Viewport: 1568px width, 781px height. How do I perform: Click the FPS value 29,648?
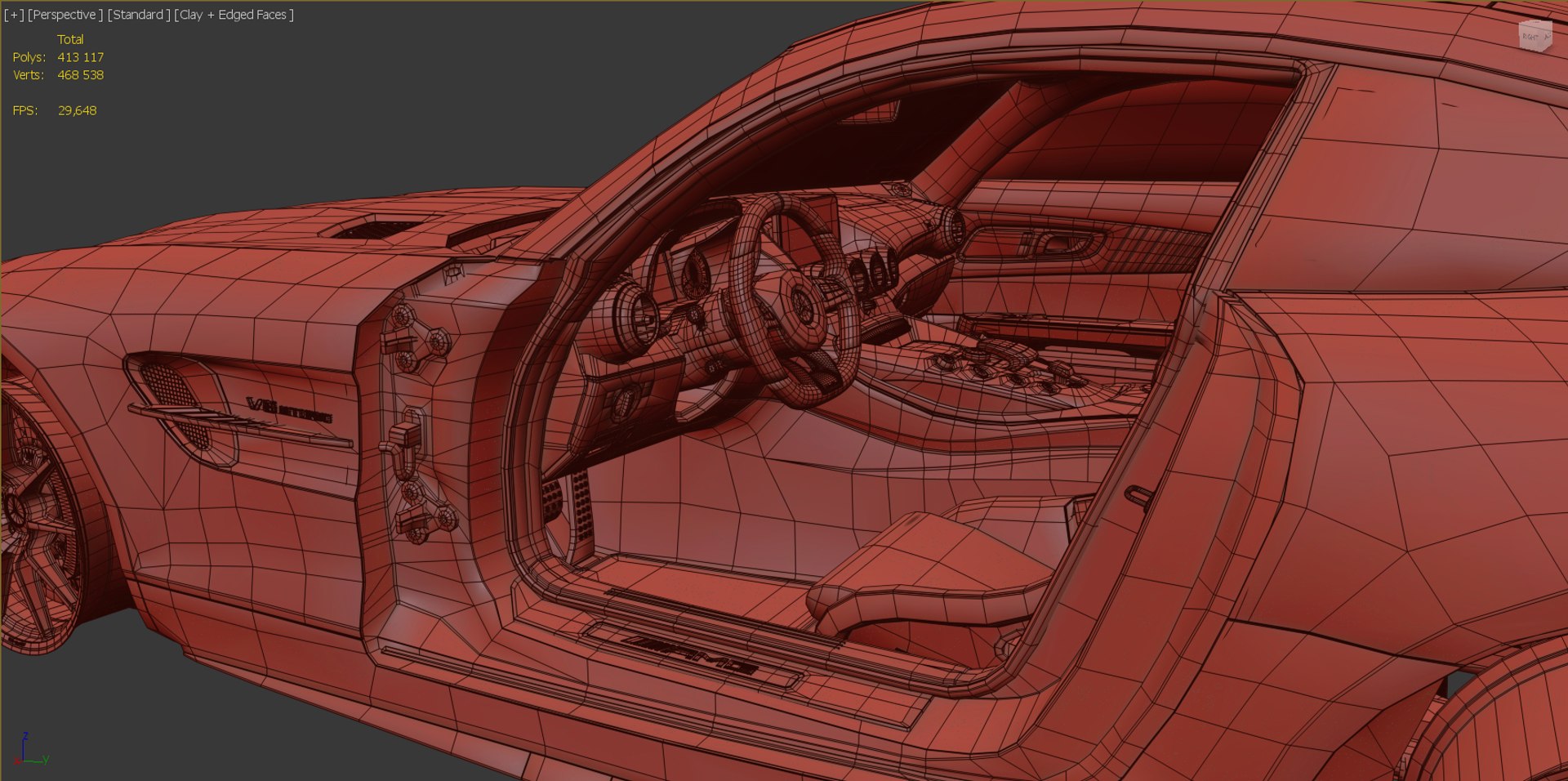77,110
